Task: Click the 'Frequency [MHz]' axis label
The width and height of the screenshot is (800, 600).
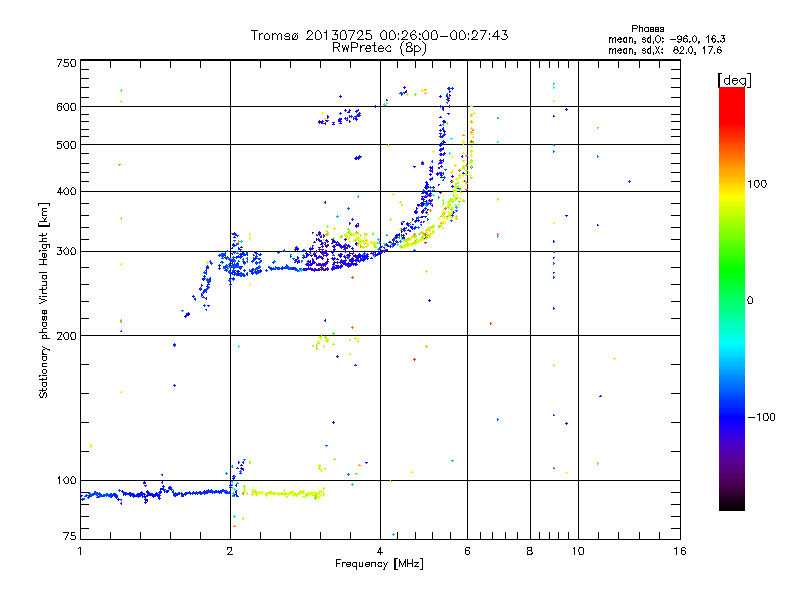Action: pos(379,564)
